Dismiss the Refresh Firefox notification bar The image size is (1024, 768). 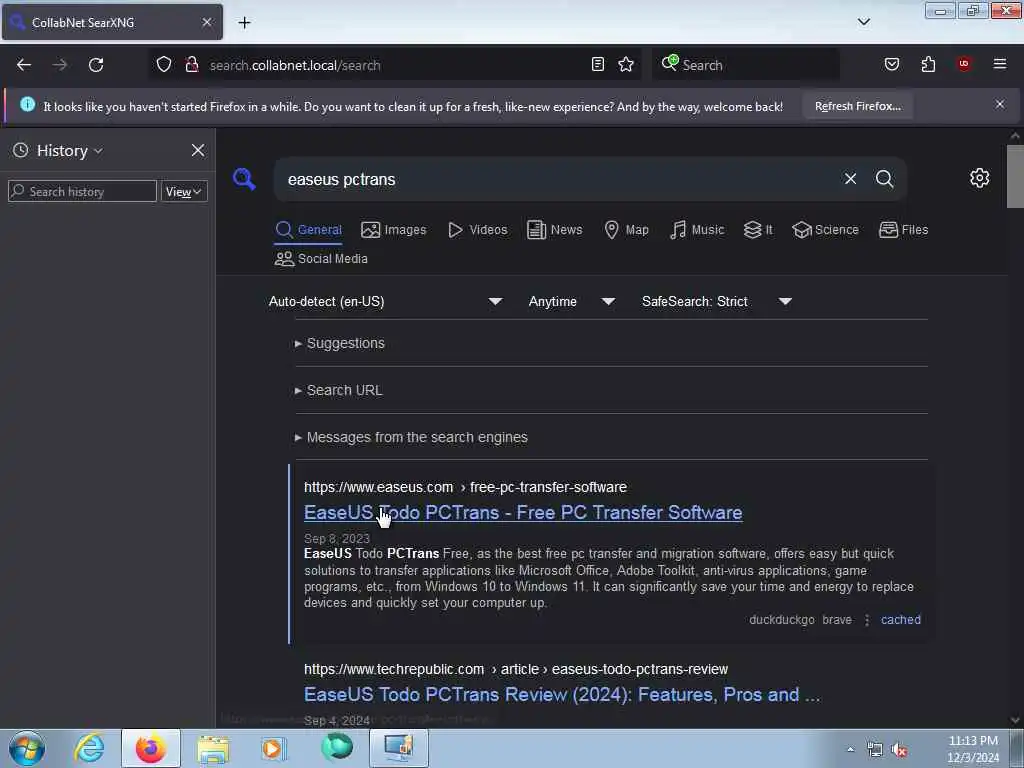(x=1000, y=104)
